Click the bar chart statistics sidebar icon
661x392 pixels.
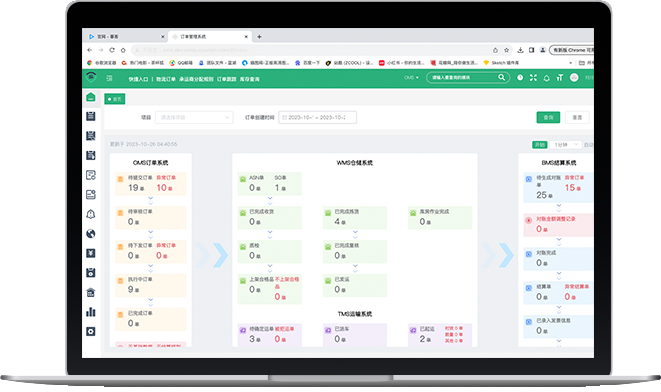pos(91,312)
